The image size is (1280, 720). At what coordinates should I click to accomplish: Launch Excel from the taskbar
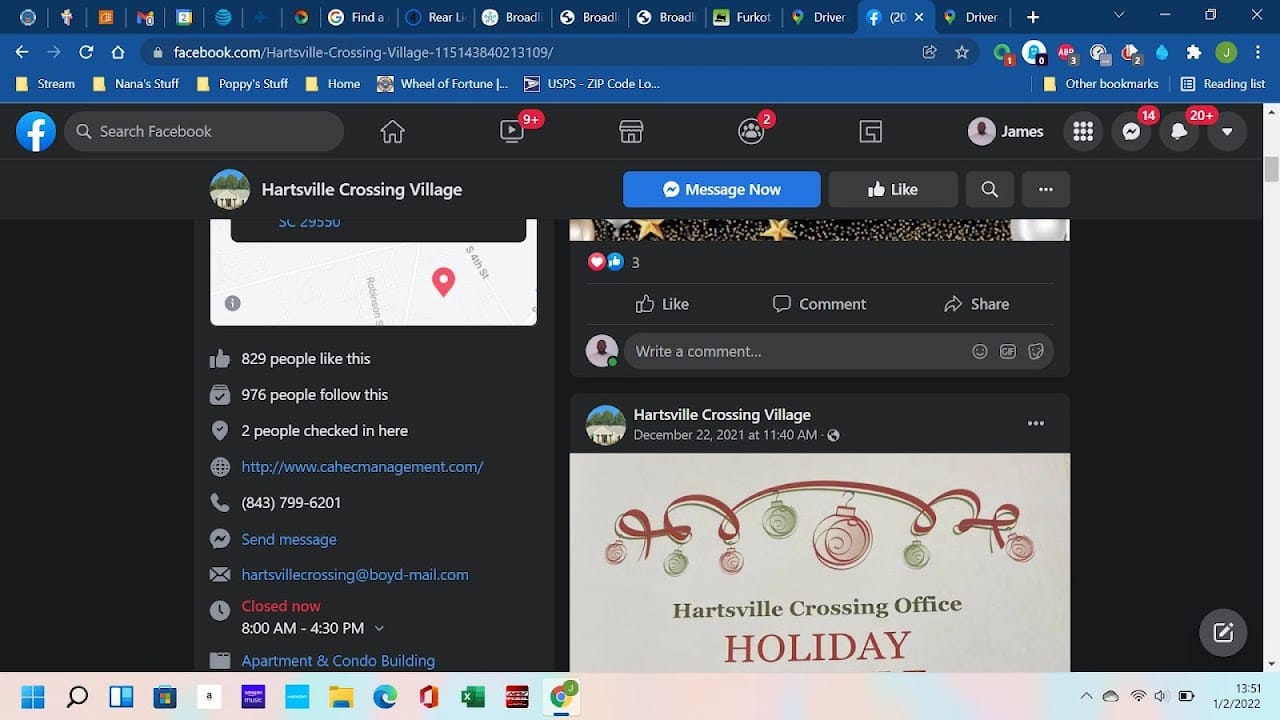pos(473,696)
